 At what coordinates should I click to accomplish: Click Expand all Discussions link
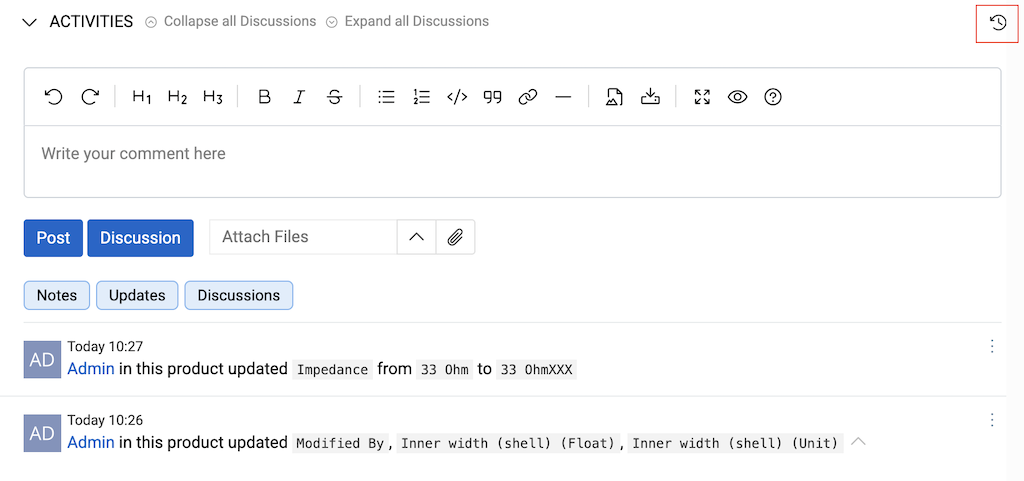pyautogui.click(x=407, y=21)
